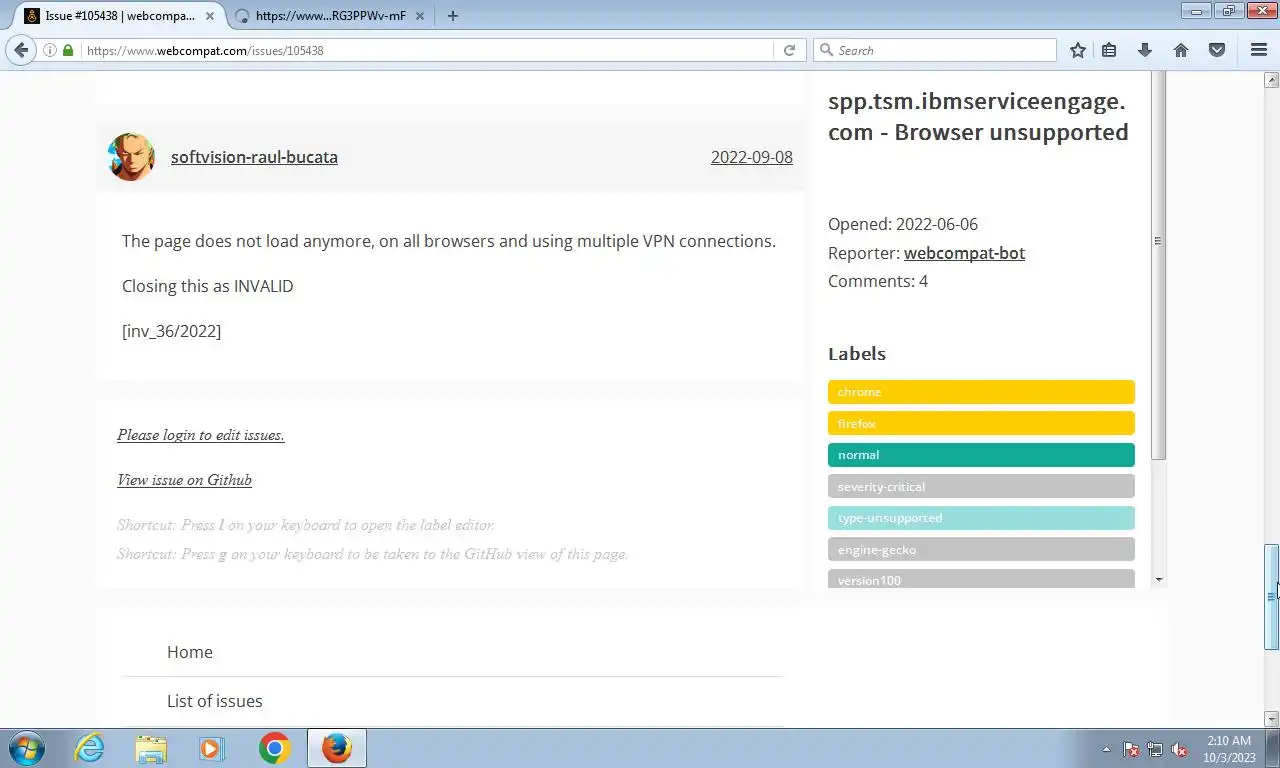Click the 'Closing this as INVALID' text
Screen dimensions: 1280x768
click(208, 286)
